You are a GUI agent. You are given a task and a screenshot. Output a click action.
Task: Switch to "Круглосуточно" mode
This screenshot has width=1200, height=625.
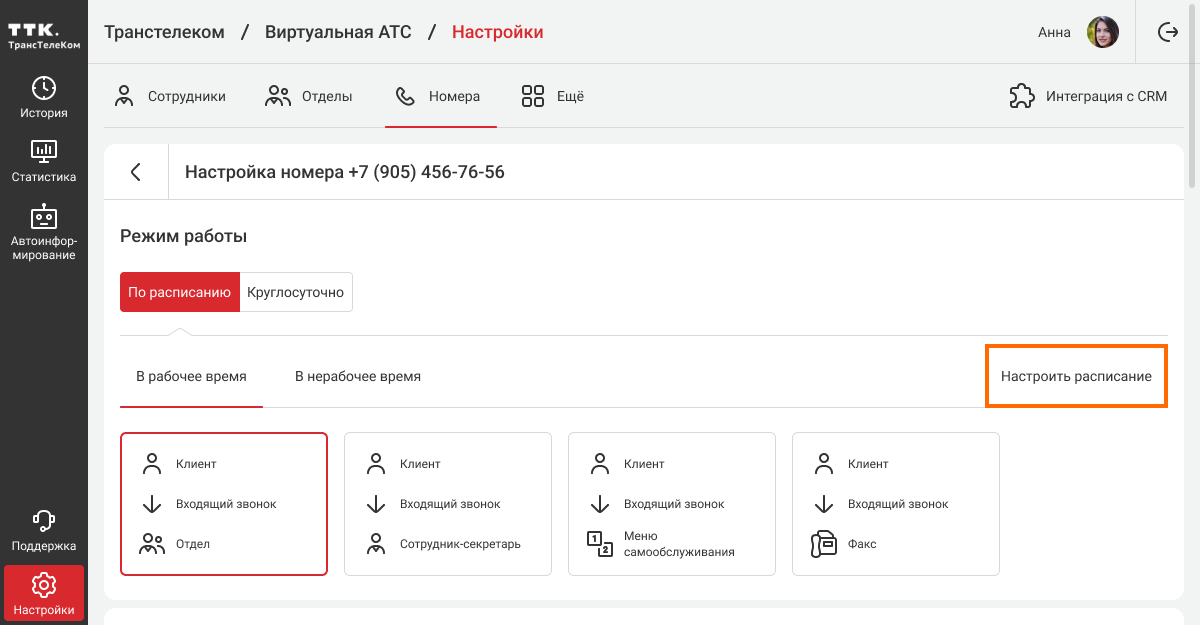(x=296, y=293)
